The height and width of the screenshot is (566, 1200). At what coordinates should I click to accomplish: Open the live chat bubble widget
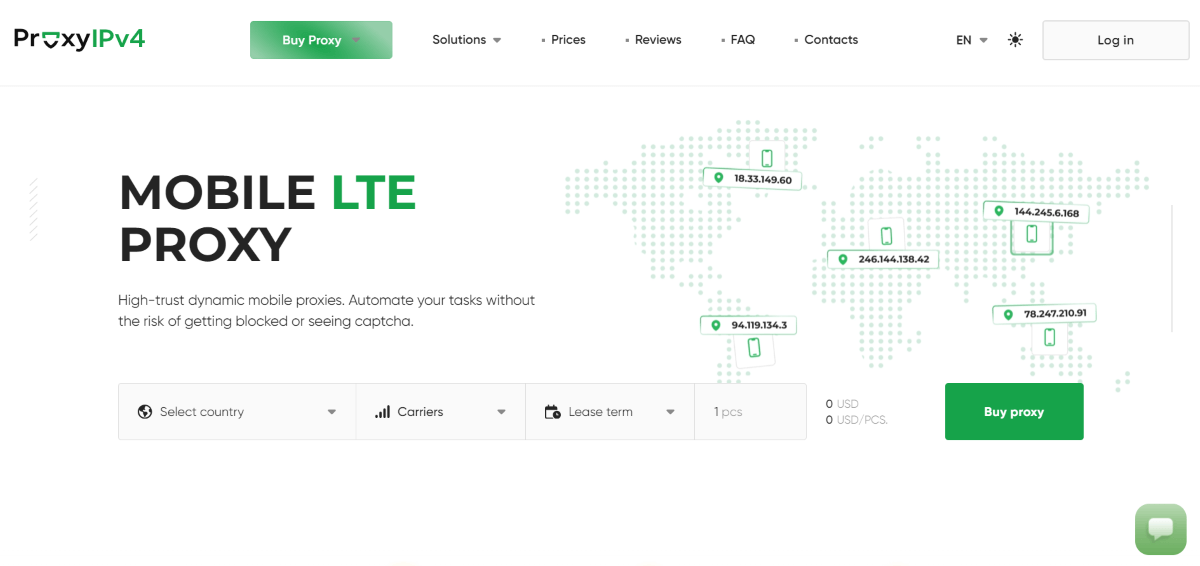point(1160,529)
